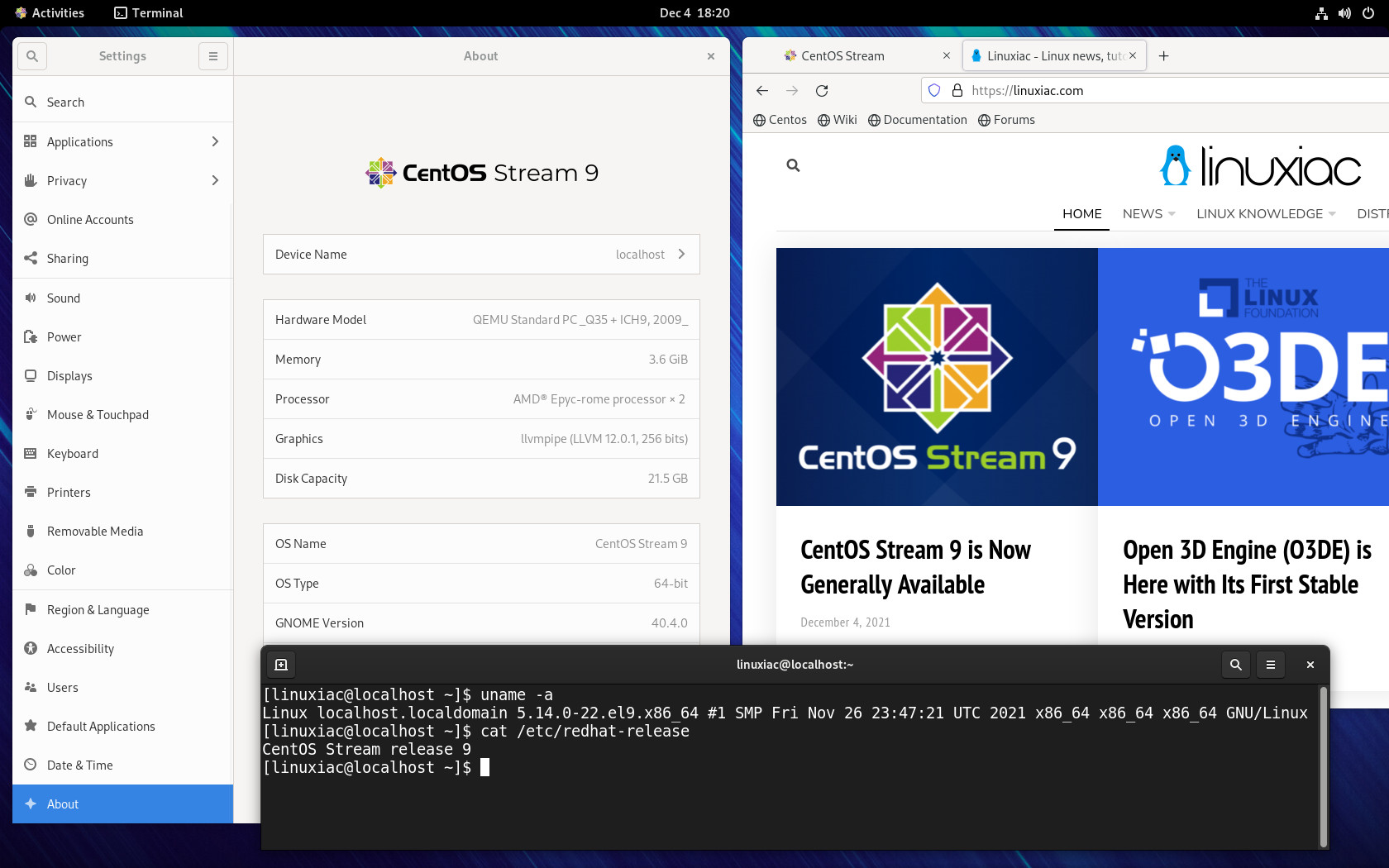Image resolution: width=1389 pixels, height=868 pixels.
Task: Click the volume icon in top bar
Action: (1344, 12)
